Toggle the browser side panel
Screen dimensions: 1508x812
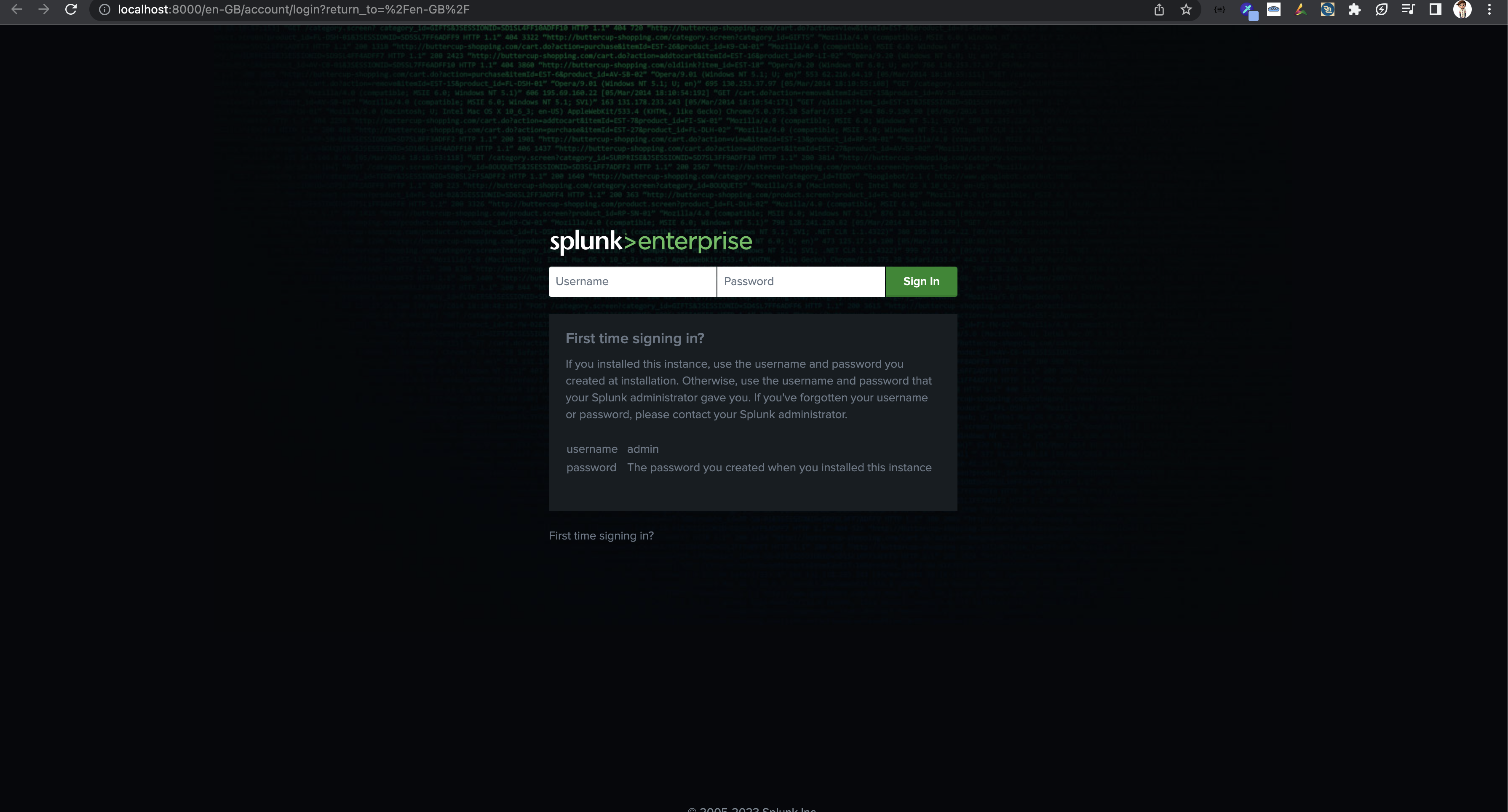coord(1436,9)
